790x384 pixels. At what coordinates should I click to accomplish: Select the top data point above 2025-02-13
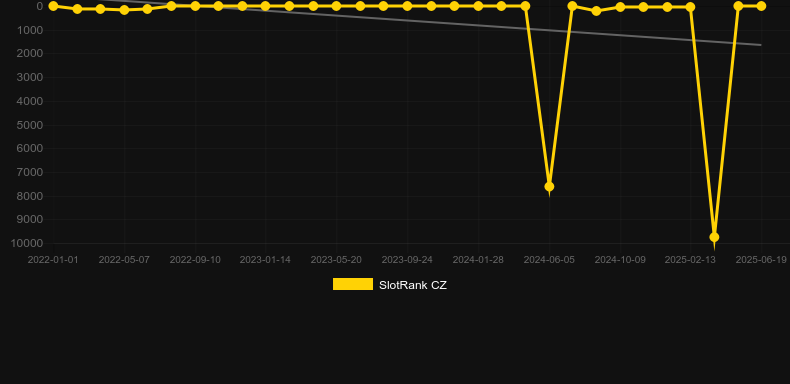(x=690, y=7)
